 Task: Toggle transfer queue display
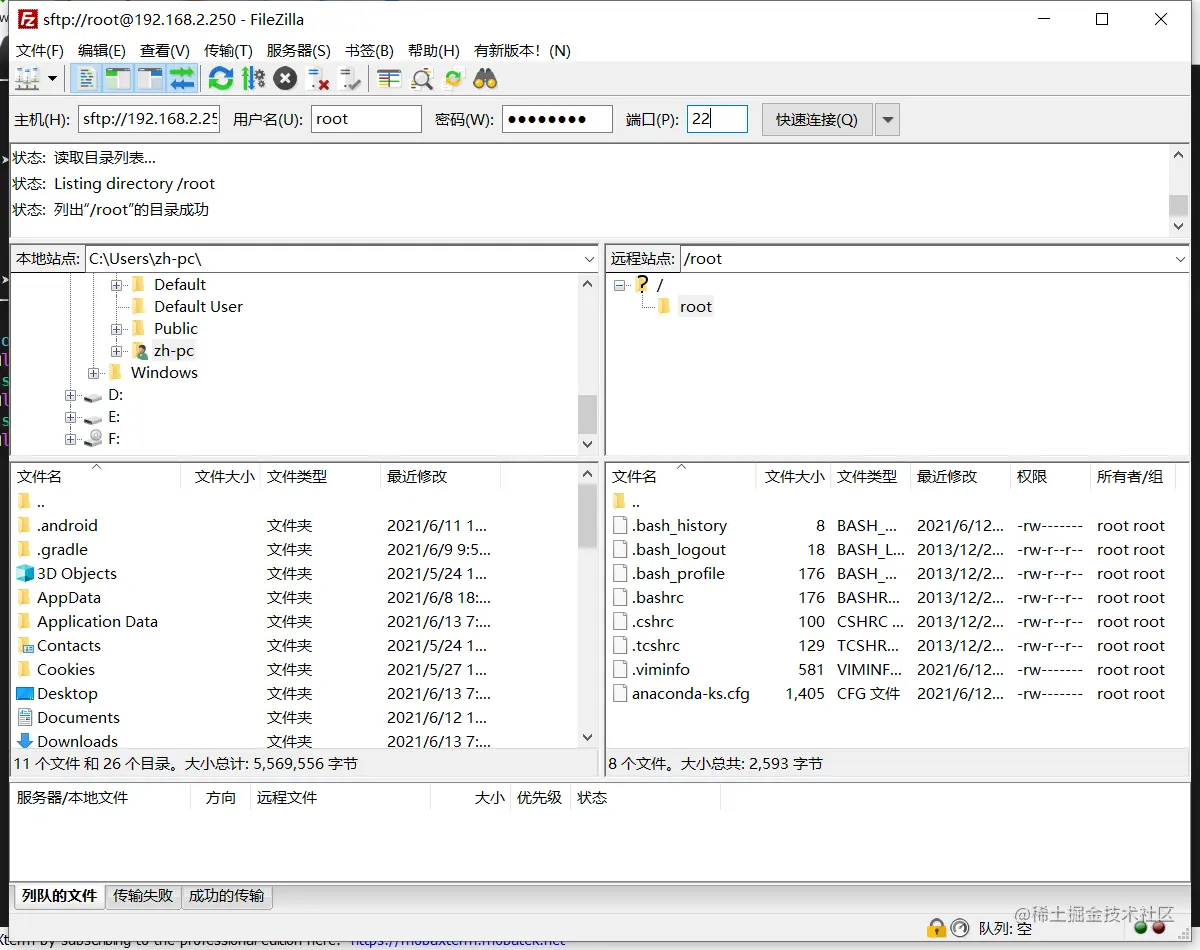(x=182, y=78)
